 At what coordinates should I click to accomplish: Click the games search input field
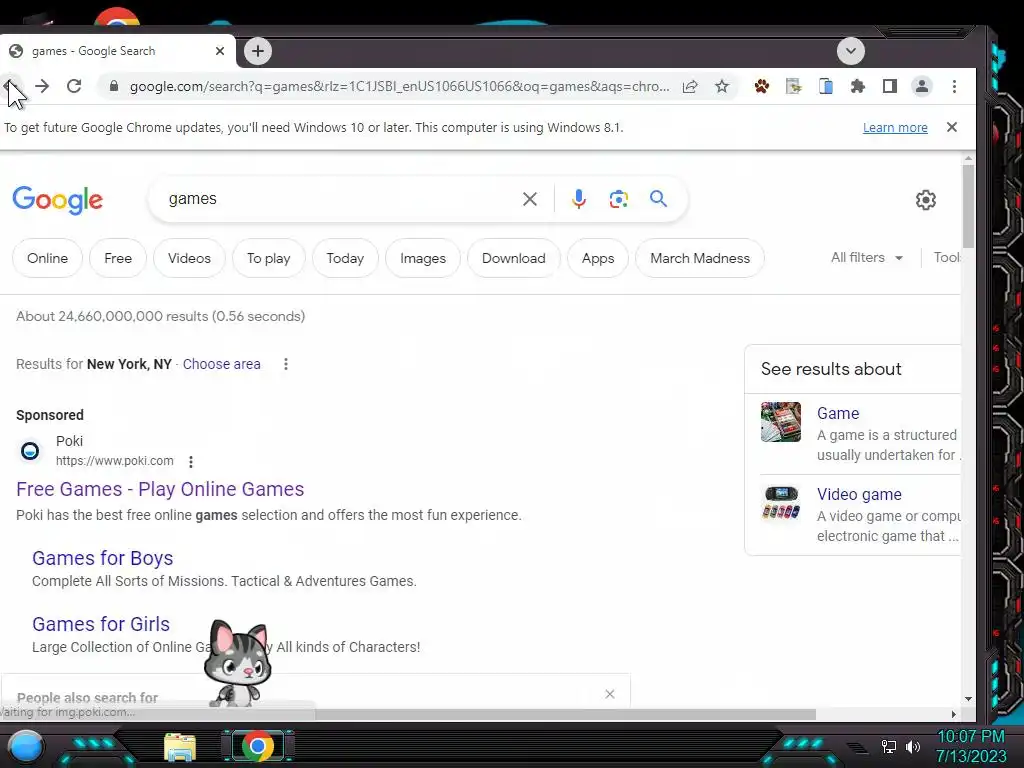pos(340,199)
